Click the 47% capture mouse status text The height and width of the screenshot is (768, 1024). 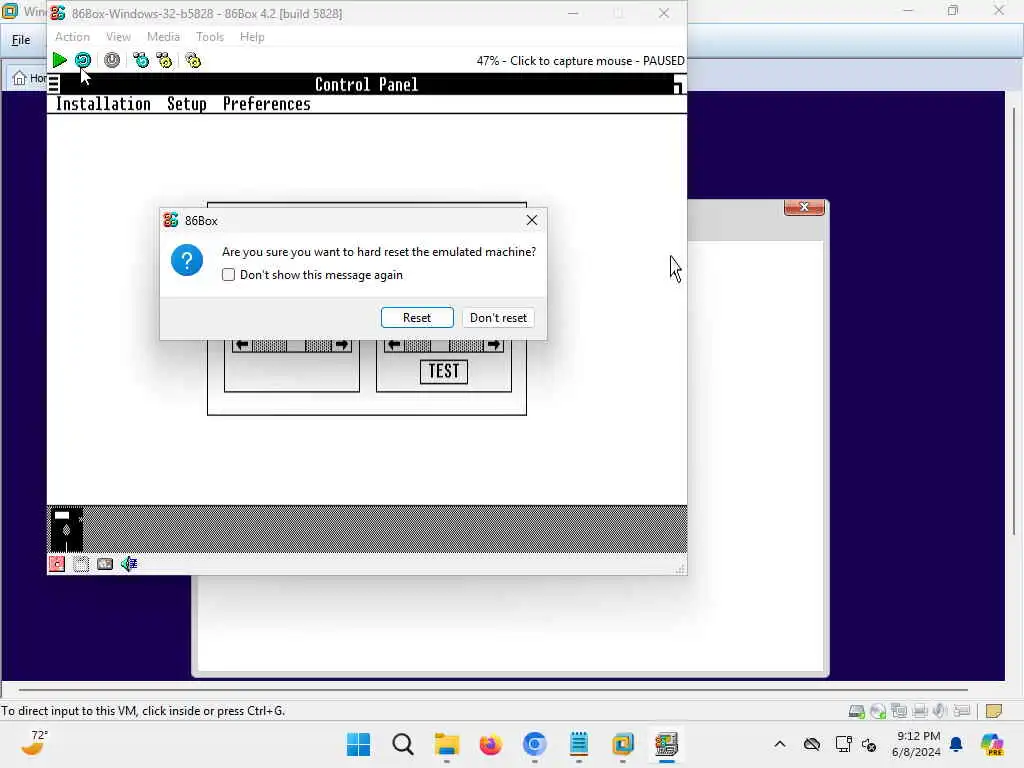point(581,61)
